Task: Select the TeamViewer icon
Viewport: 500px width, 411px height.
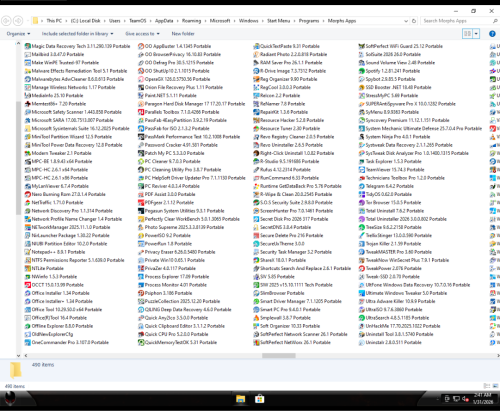Action: (x=362, y=169)
